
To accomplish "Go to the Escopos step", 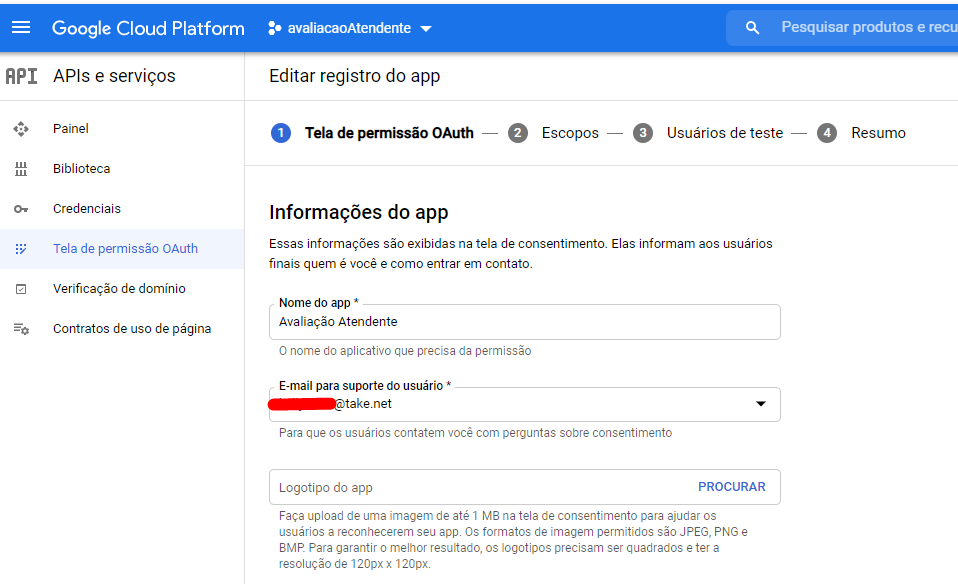I will 570,133.
